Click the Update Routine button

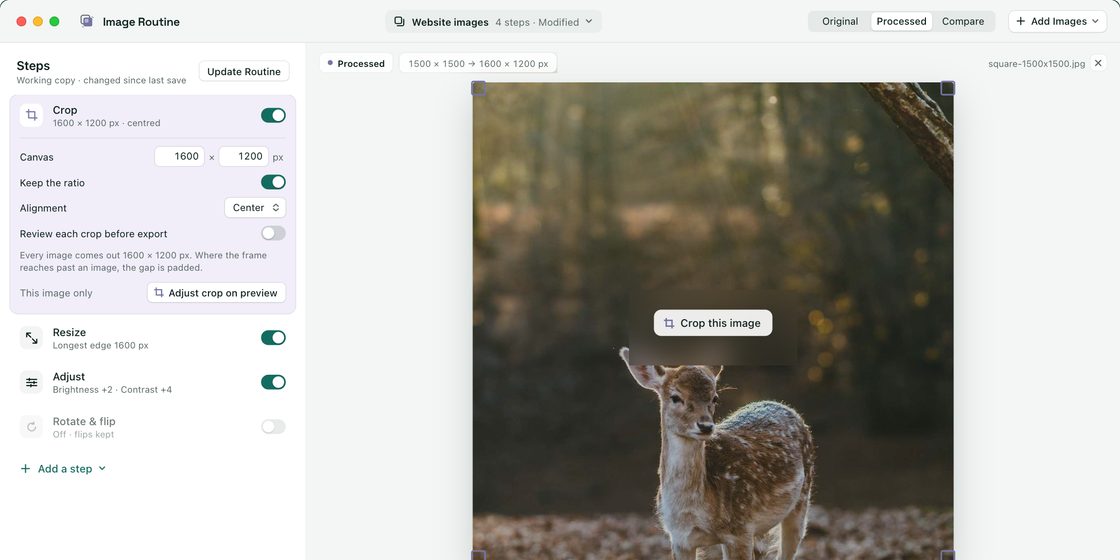point(244,71)
